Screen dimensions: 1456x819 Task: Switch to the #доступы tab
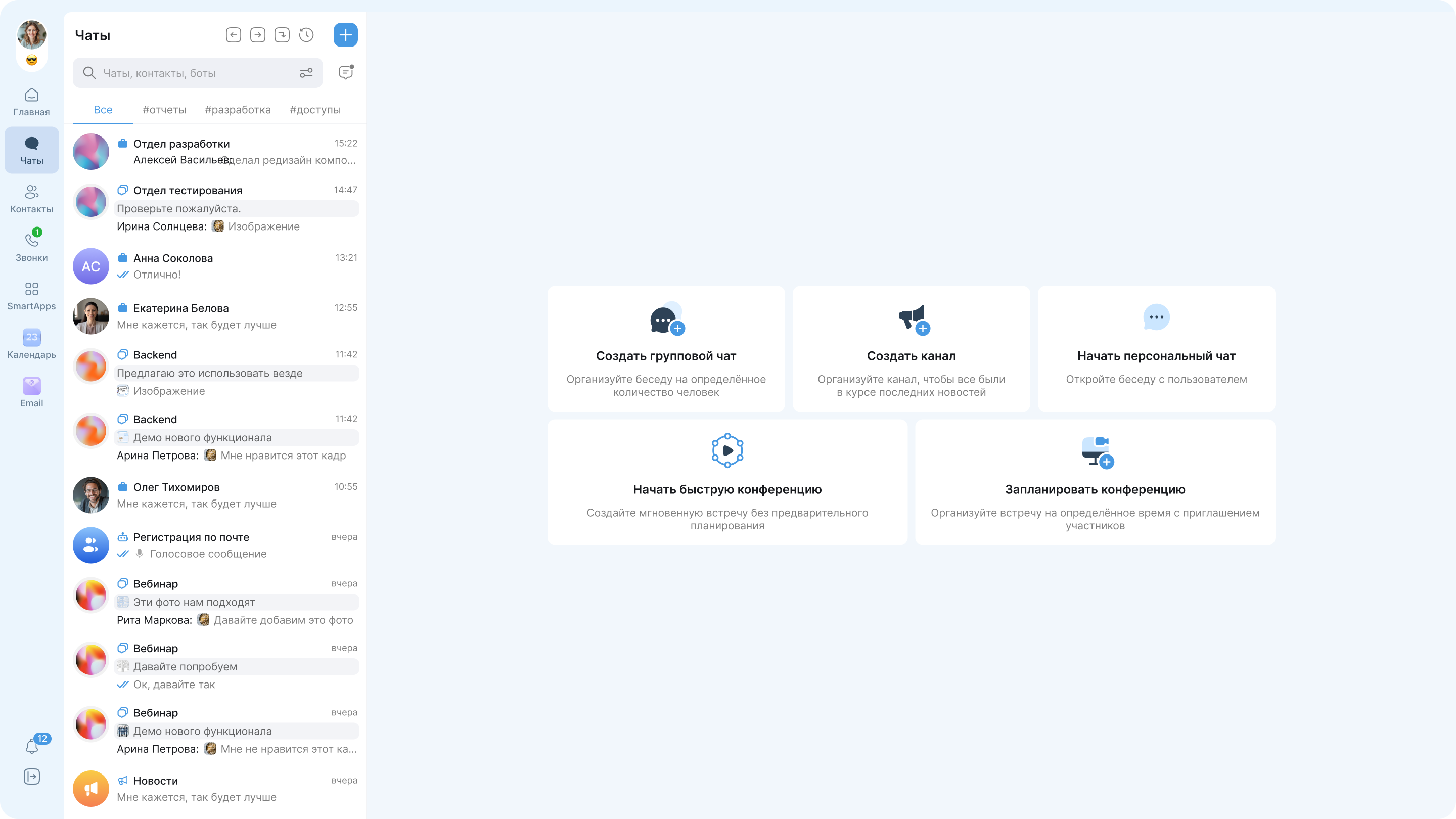tap(315, 110)
